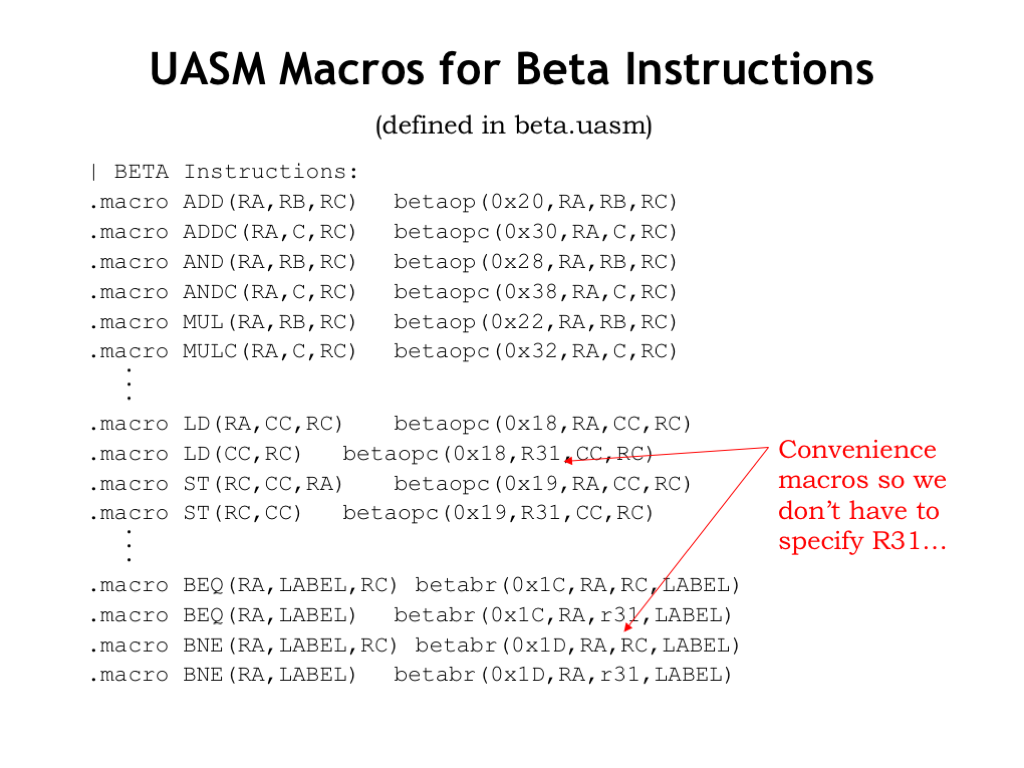
Task: Click the slide title UASM Macros for Beta Instructions
Action: click(511, 69)
